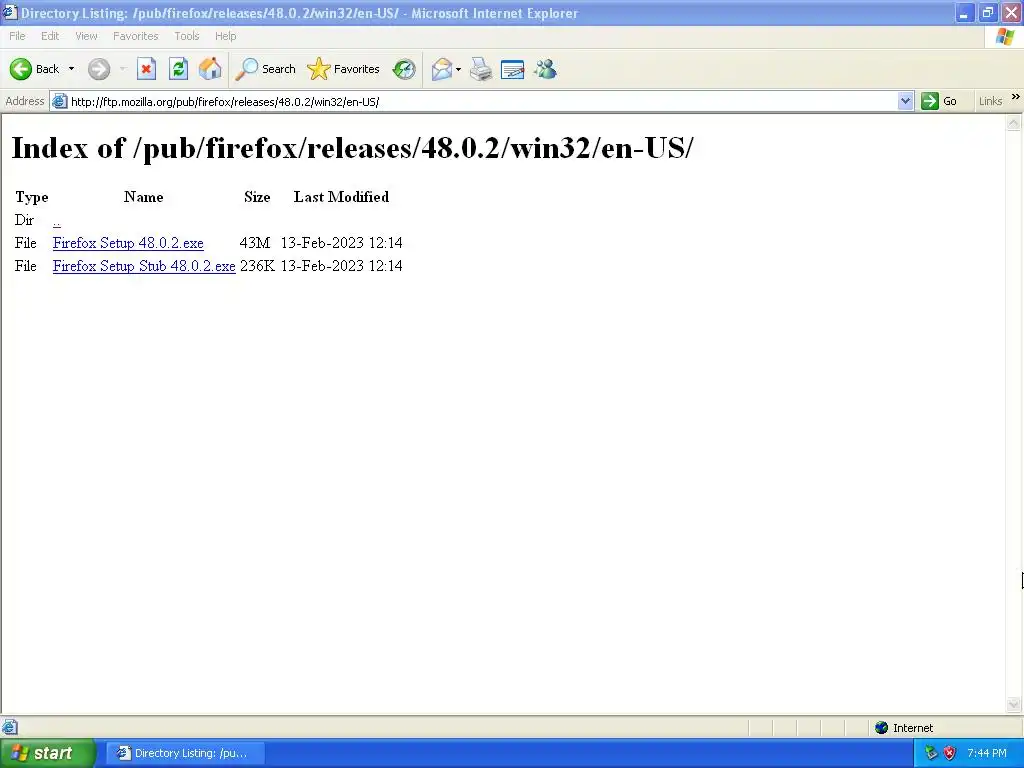This screenshot has height=768, width=1024.
Task: Click the page heading 'Index of /pub/firefox...'
Action: [x=353, y=148]
